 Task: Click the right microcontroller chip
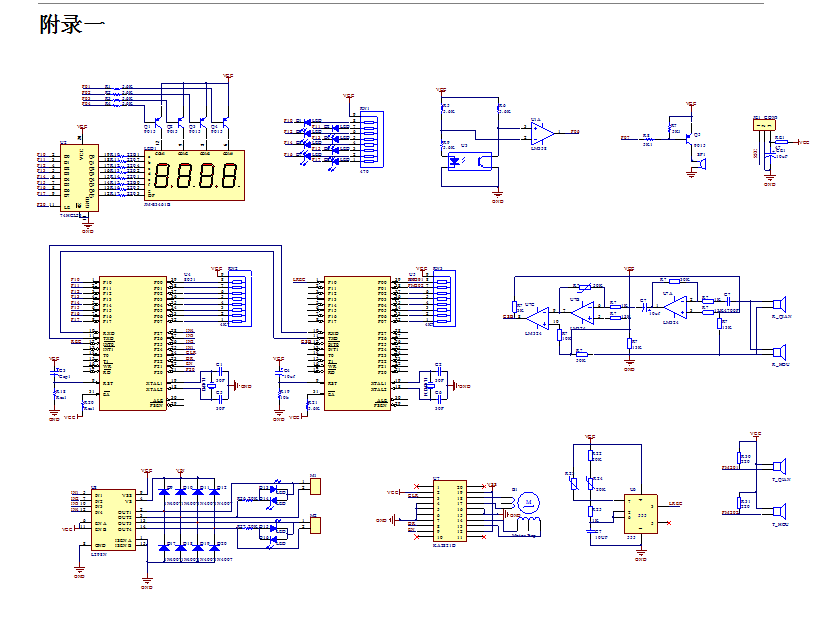[x=357, y=342]
